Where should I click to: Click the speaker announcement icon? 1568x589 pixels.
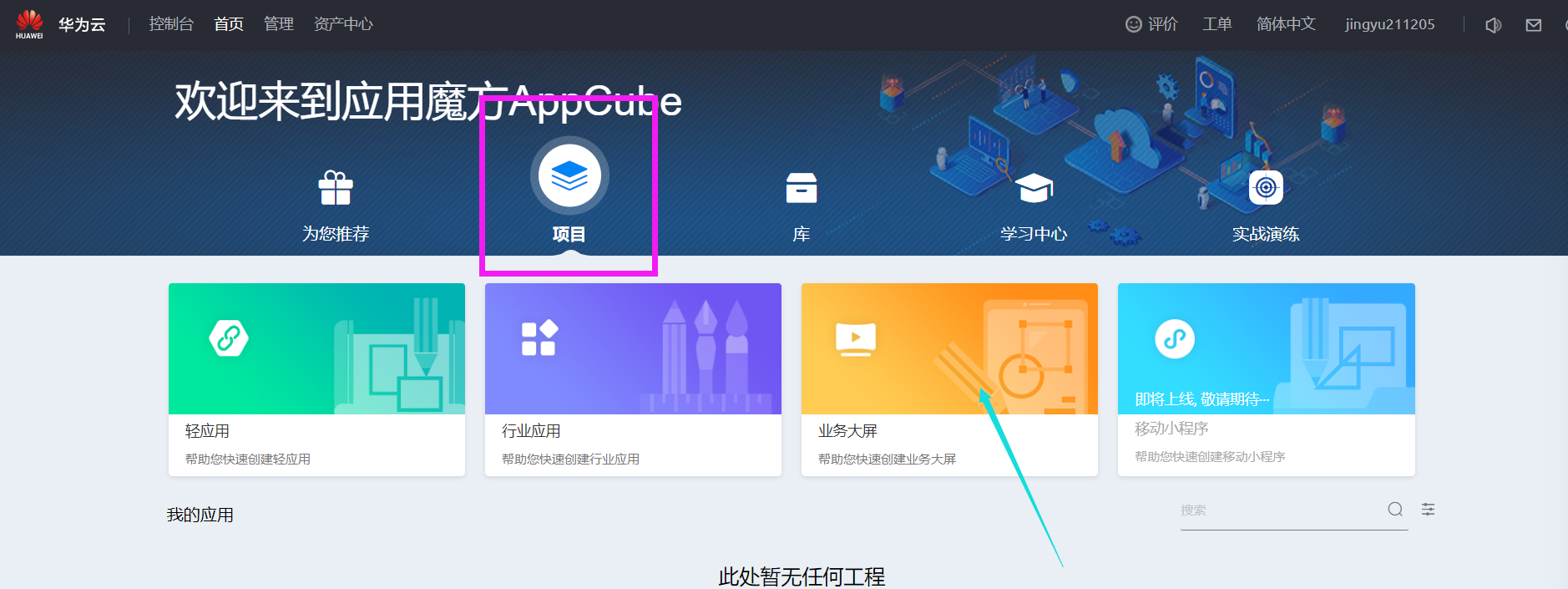point(1494,25)
